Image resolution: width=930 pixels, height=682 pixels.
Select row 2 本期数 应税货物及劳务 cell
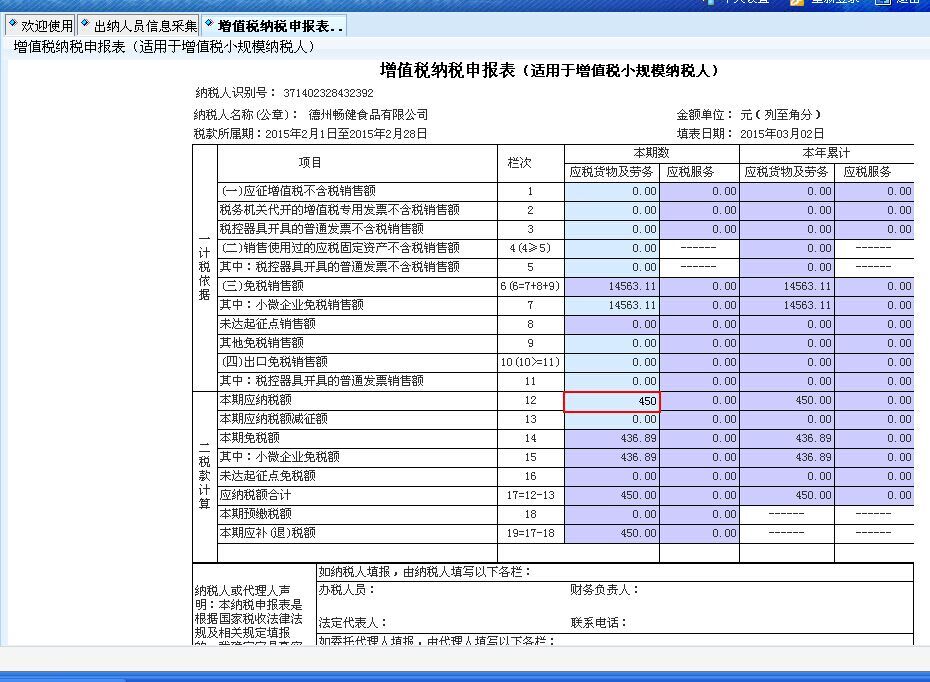[611, 211]
